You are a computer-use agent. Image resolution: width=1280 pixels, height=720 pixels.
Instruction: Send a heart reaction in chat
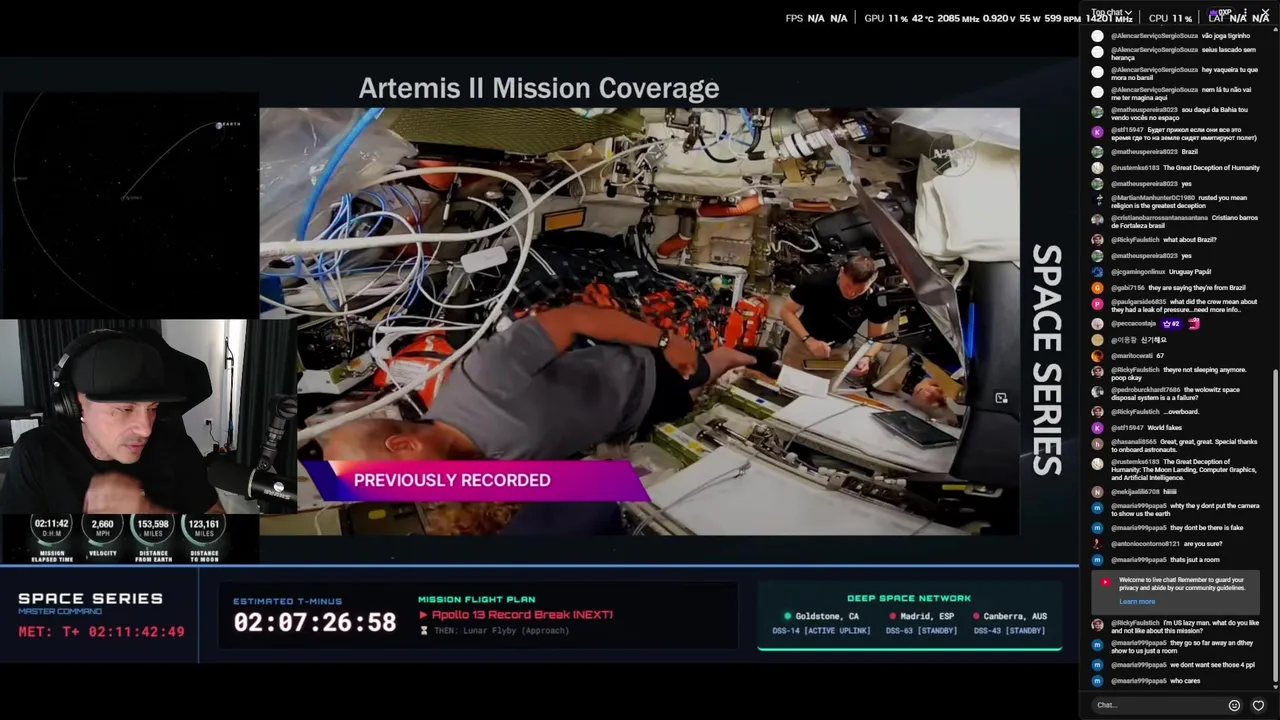point(1258,705)
